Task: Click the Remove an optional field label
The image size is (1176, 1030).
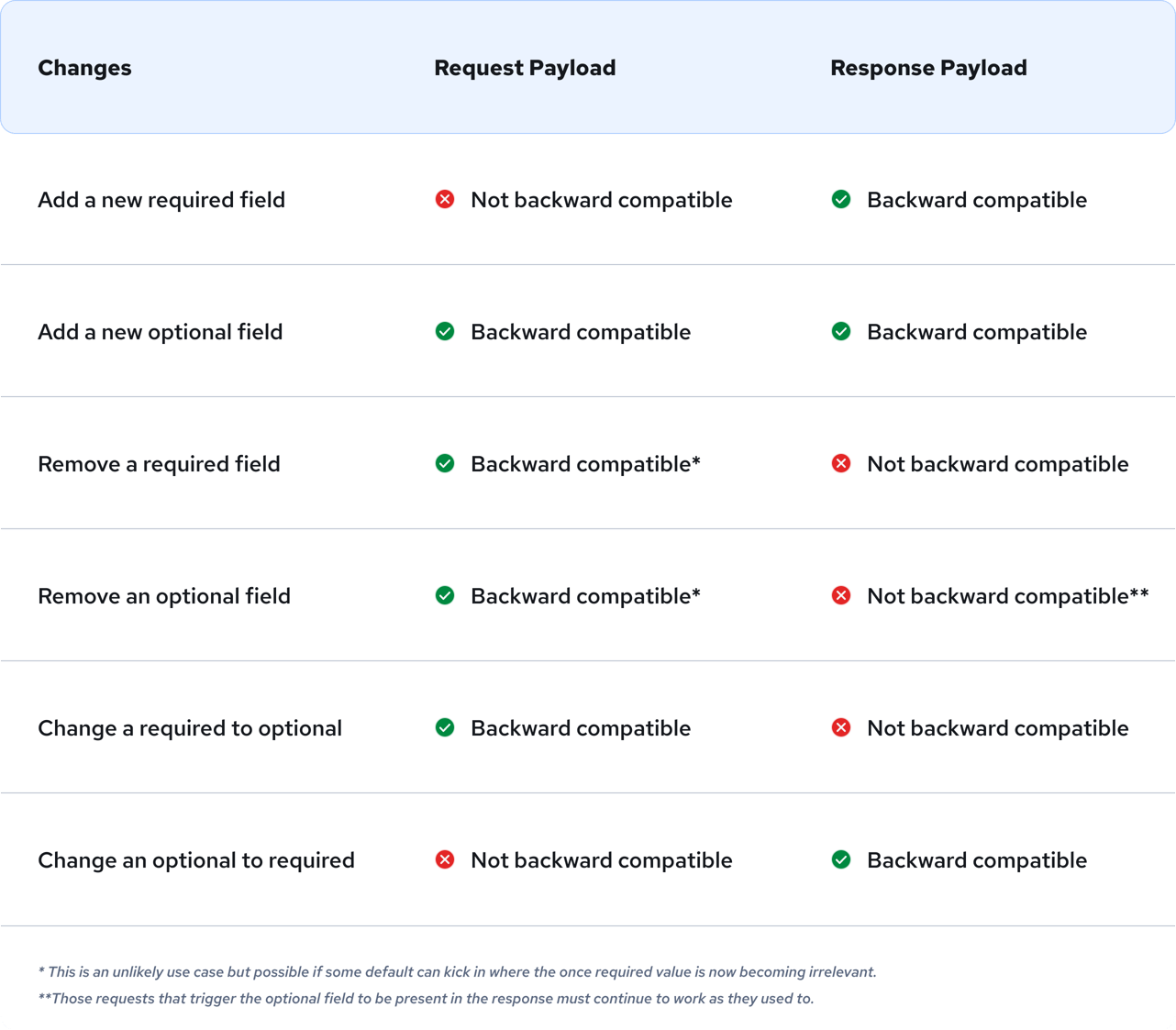Action: click(x=164, y=596)
